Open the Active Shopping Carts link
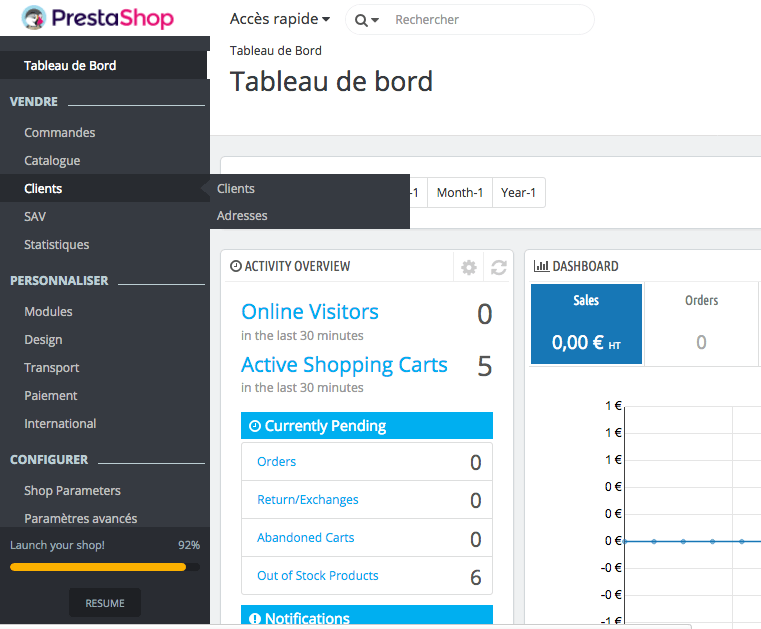The image size is (761, 629). click(x=344, y=365)
